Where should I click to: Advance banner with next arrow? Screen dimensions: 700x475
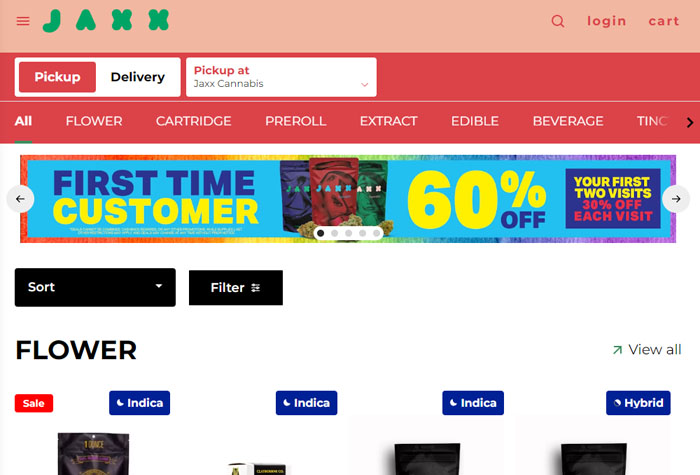[676, 199]
